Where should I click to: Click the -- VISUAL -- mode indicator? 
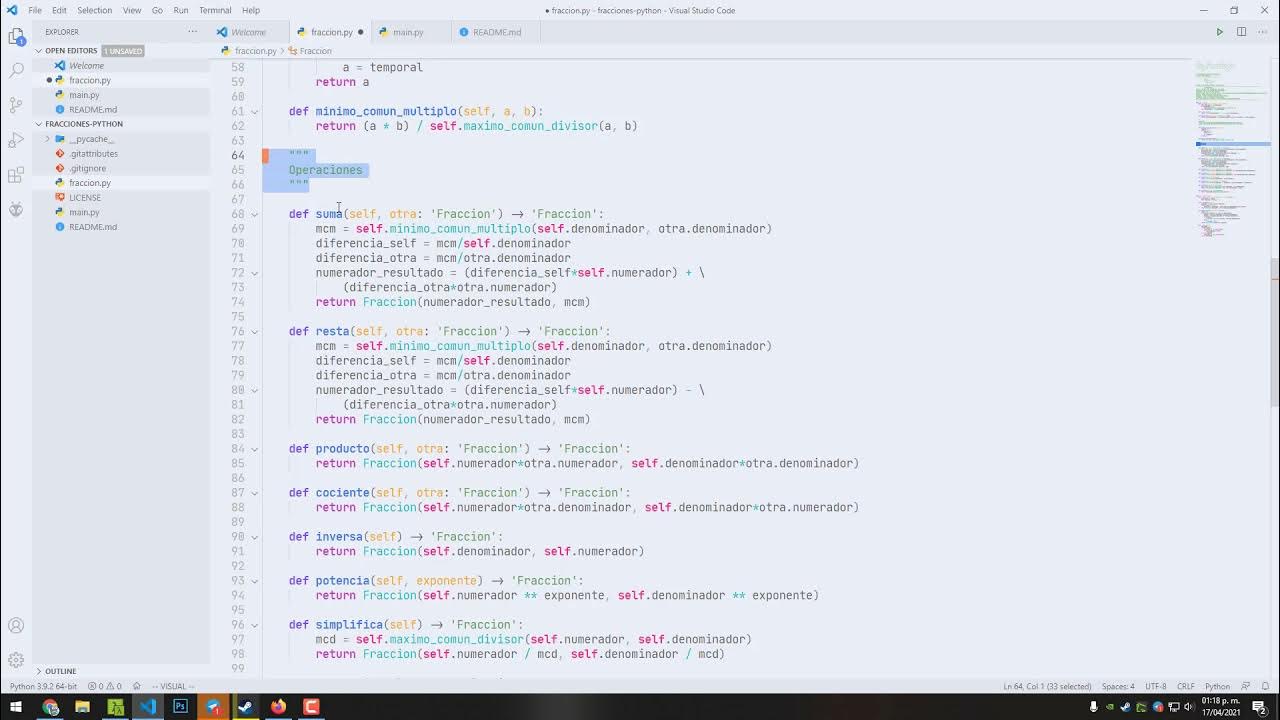point(173,686)
